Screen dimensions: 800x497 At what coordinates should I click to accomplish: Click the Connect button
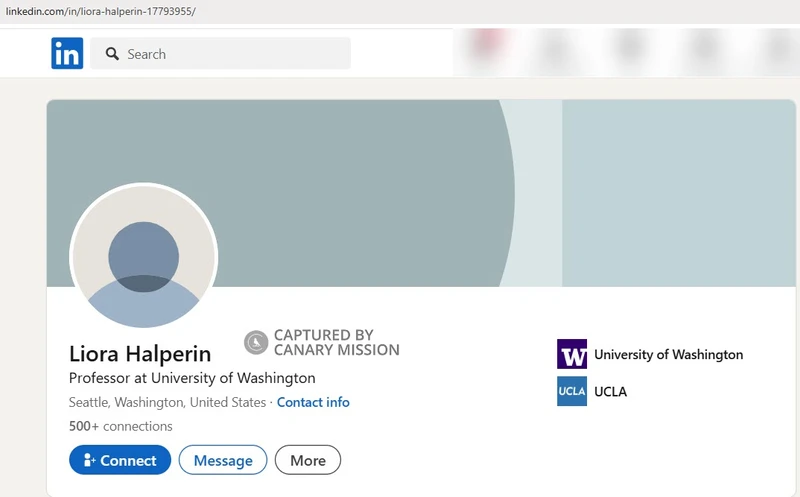point(120,460)
